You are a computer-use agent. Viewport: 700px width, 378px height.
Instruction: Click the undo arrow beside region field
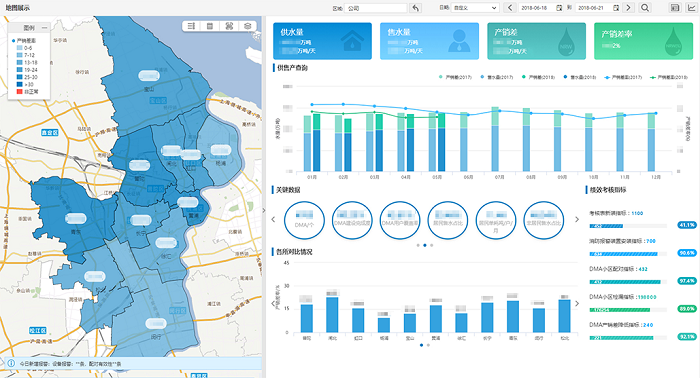click(416, 8)
